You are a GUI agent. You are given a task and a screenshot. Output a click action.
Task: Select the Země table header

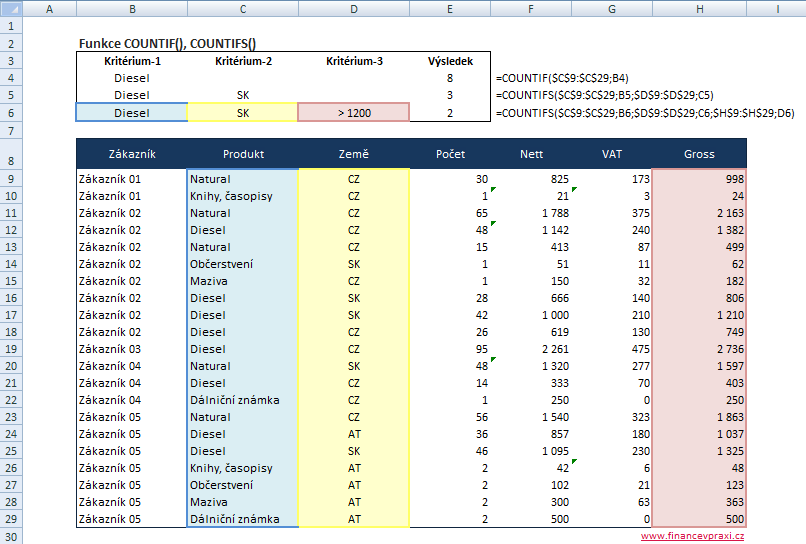tap(354, 154)
